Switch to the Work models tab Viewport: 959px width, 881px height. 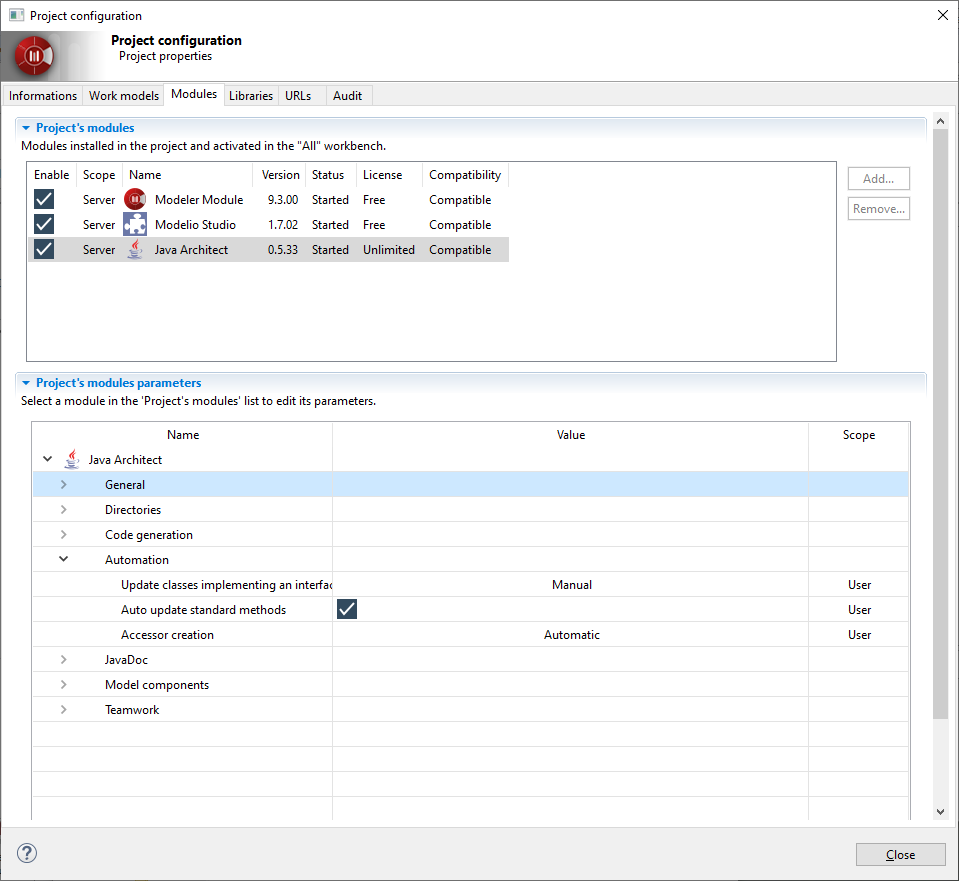pos(124,96)
